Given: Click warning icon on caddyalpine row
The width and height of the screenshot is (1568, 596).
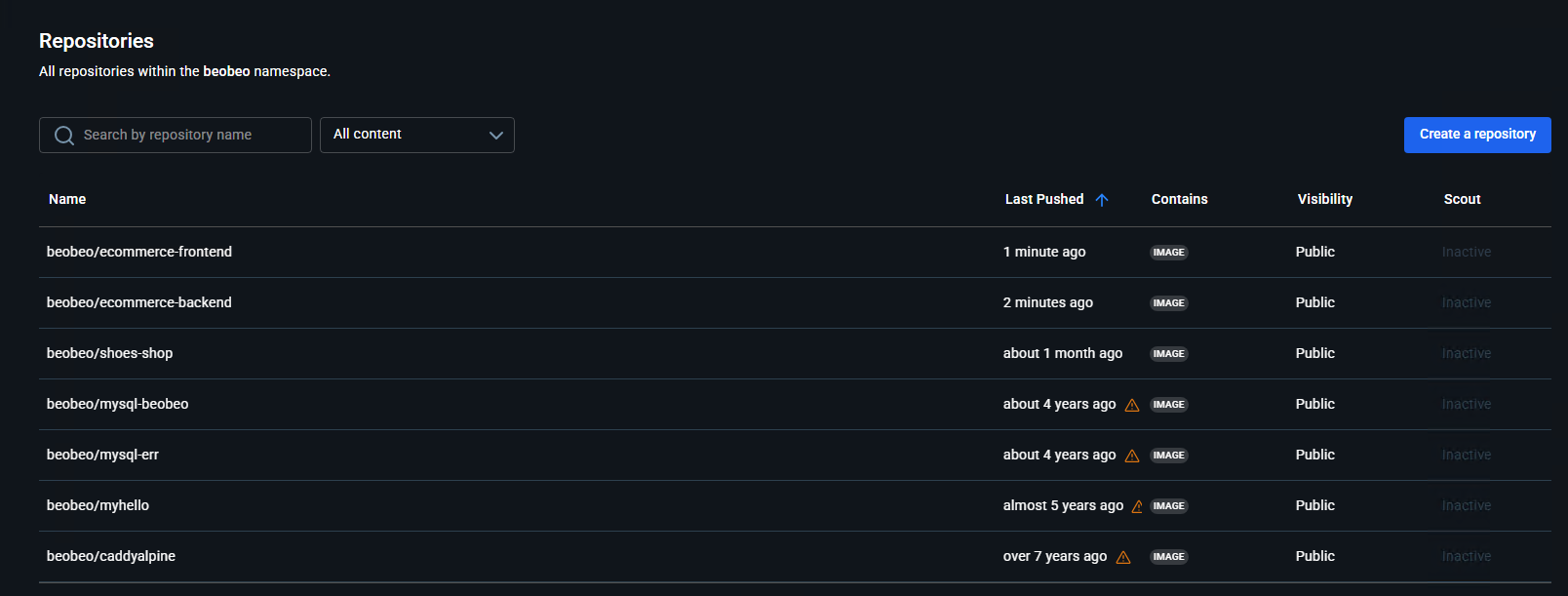Looking at the screenshot, I should coord(1123,558).
